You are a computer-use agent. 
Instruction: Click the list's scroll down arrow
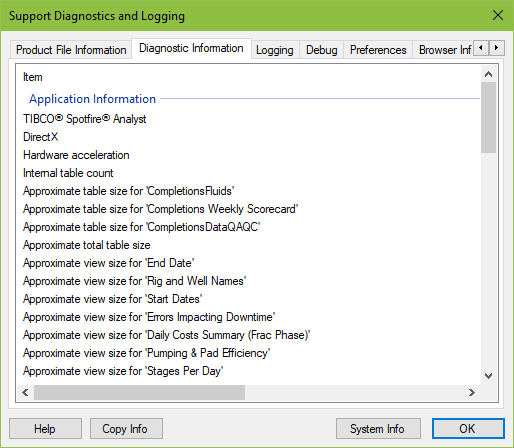coord(488,376)
